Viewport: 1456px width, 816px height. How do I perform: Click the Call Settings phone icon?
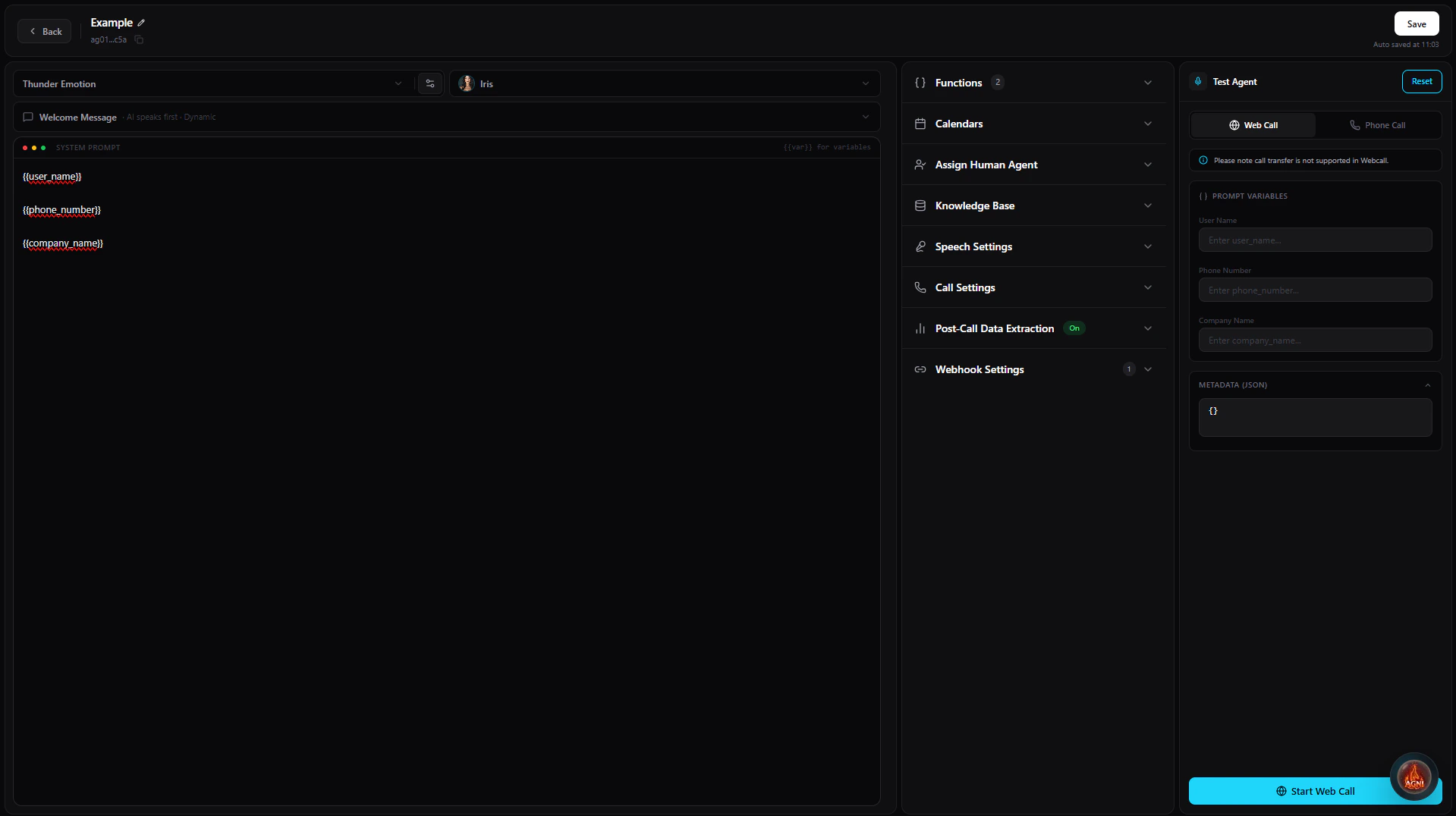click(x=920, y=287)
